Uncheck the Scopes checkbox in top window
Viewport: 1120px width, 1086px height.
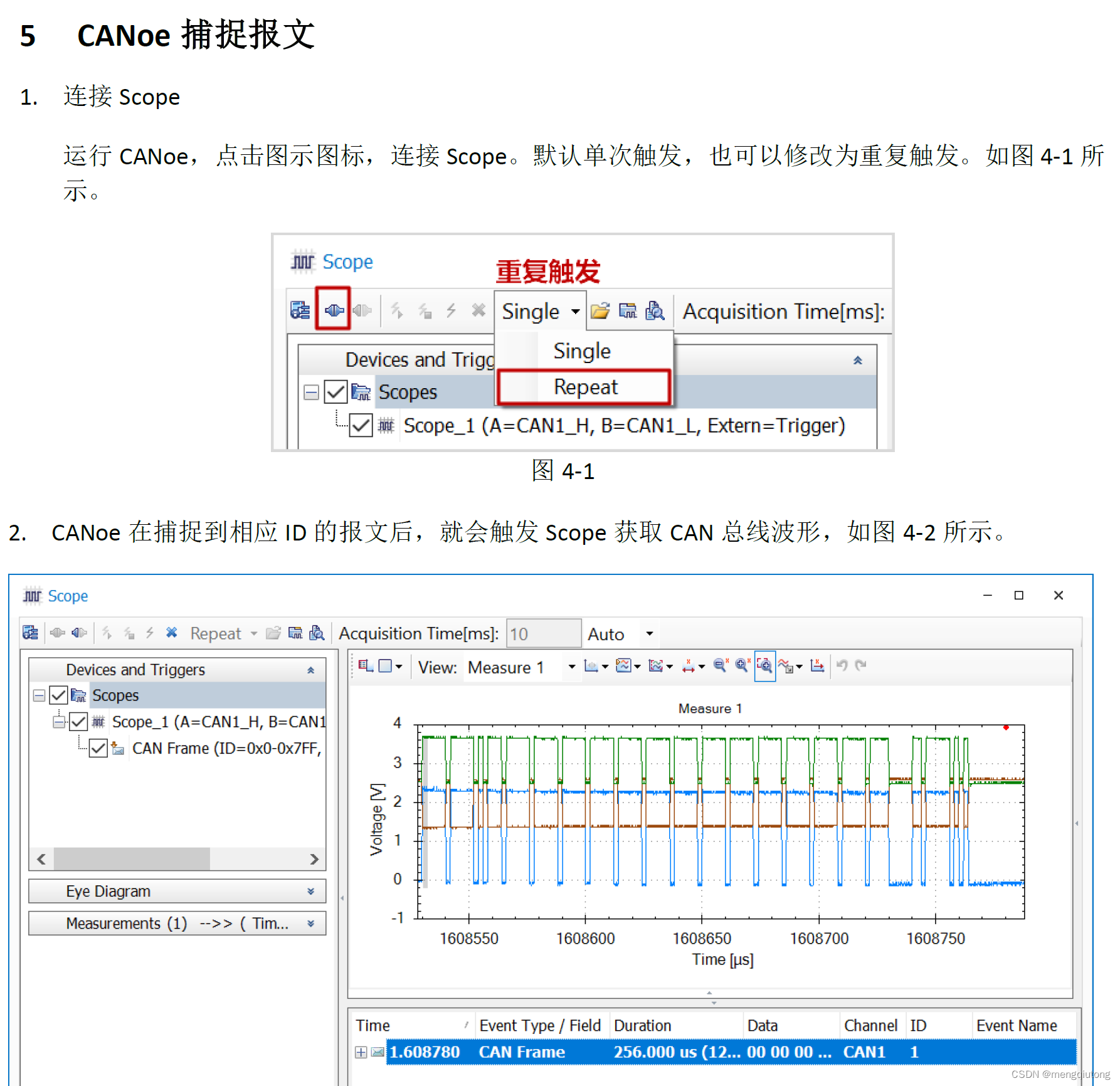(x=335, y=392)
